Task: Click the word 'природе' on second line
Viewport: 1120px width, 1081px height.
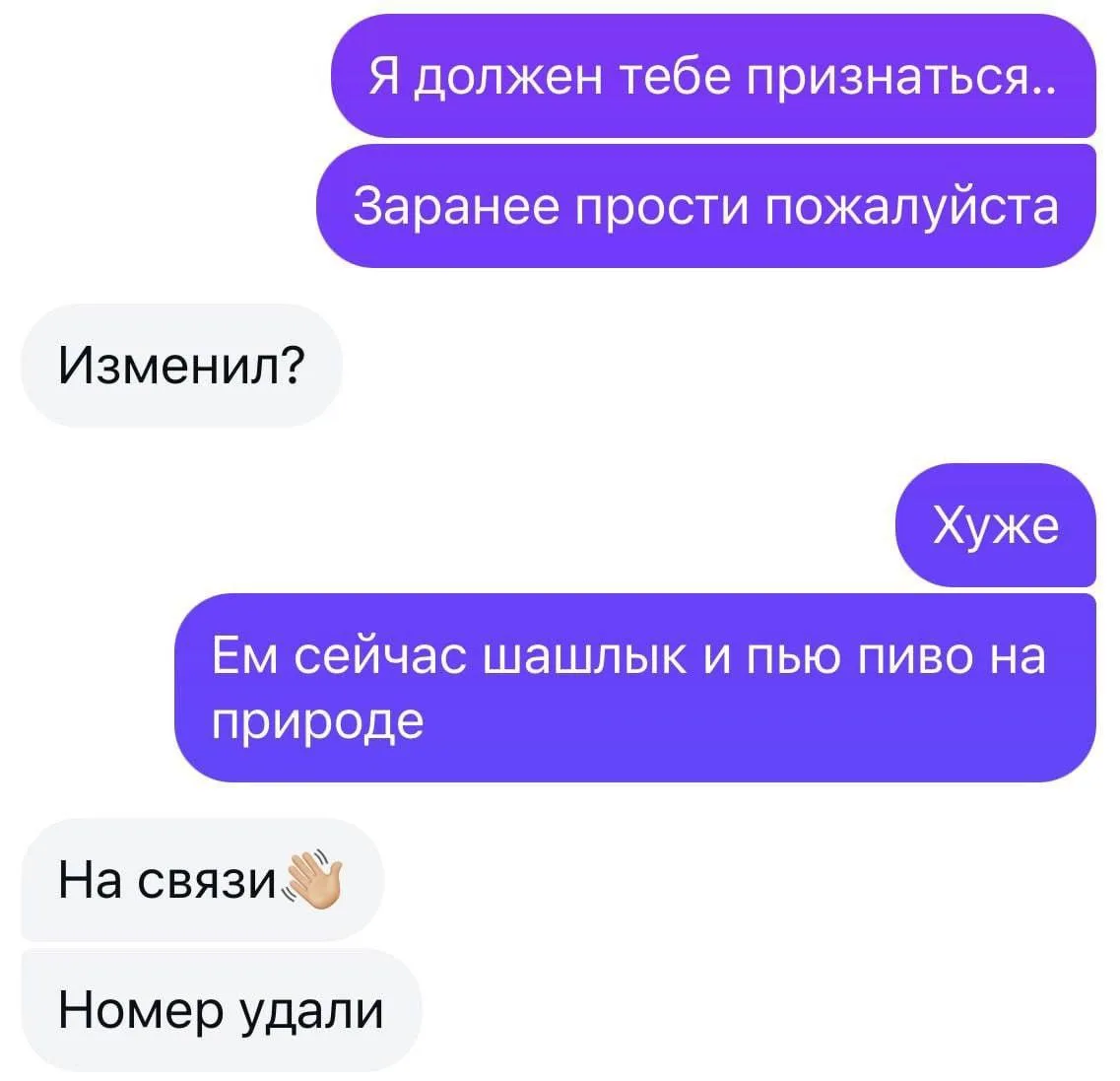Action: coord(318,722)
